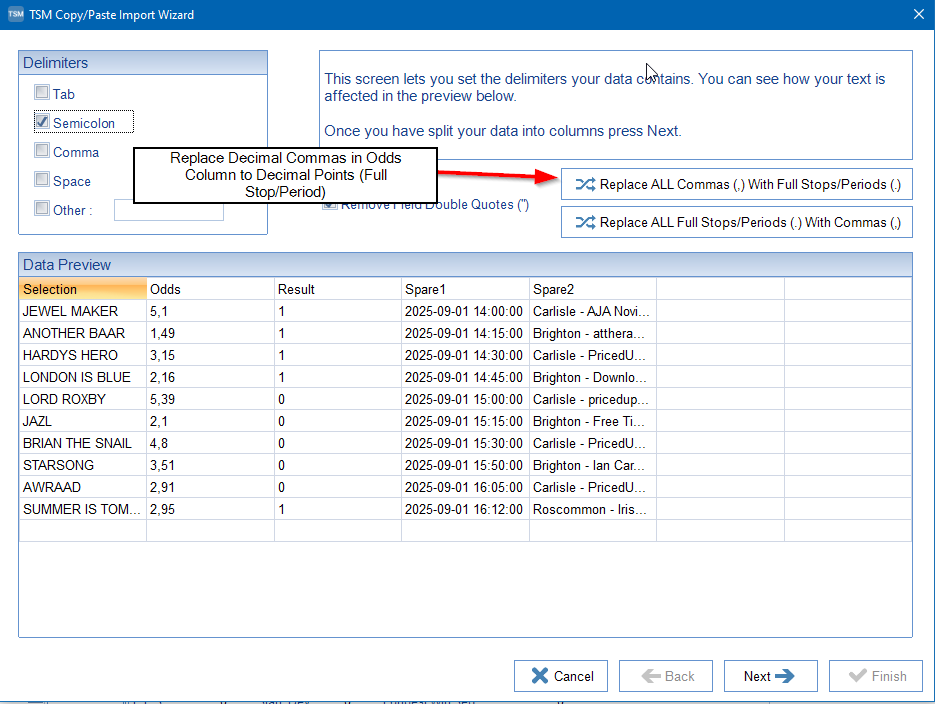This screenshot has height=704, width=935.
Task: Click the TSM app icon in title bar
Action: click(15, 14)
